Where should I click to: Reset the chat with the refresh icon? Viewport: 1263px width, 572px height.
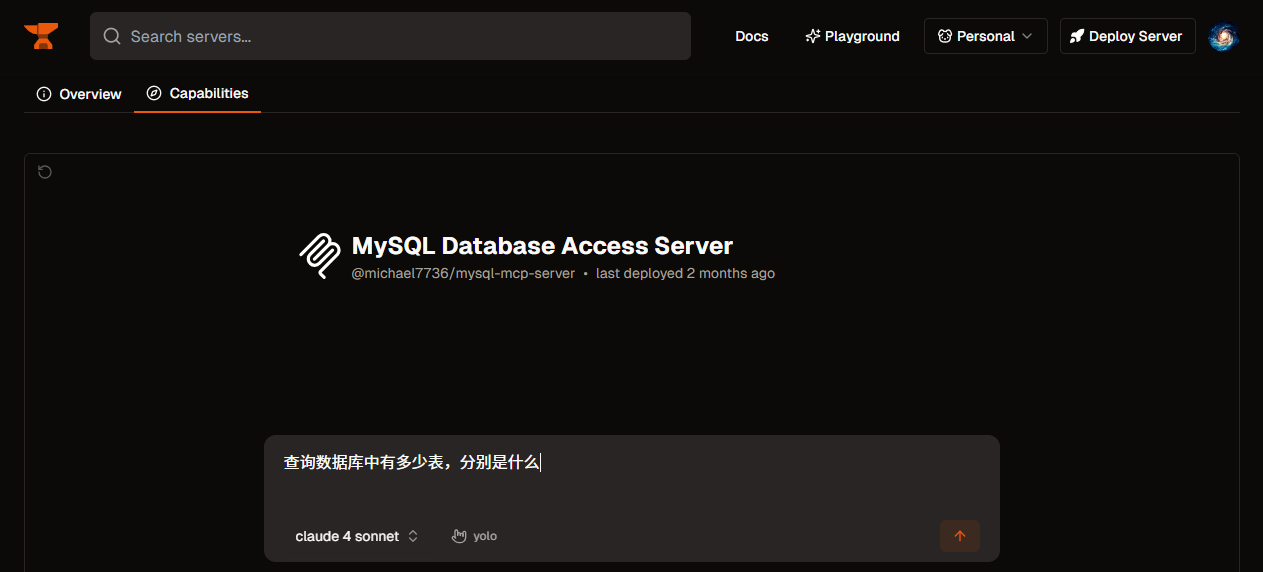click(44, 172)
